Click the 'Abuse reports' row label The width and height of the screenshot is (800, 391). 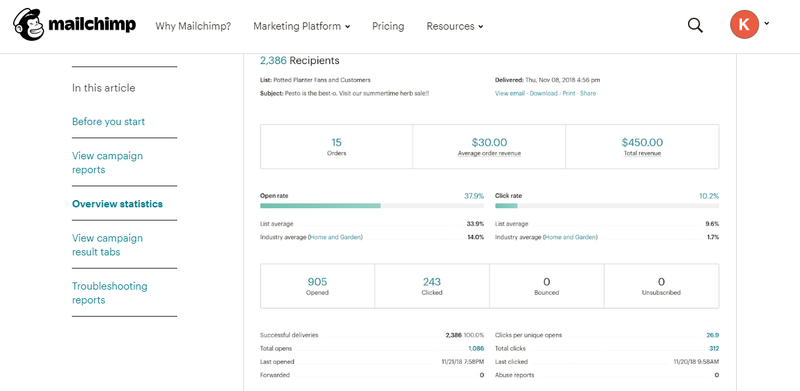pos(514,375)
